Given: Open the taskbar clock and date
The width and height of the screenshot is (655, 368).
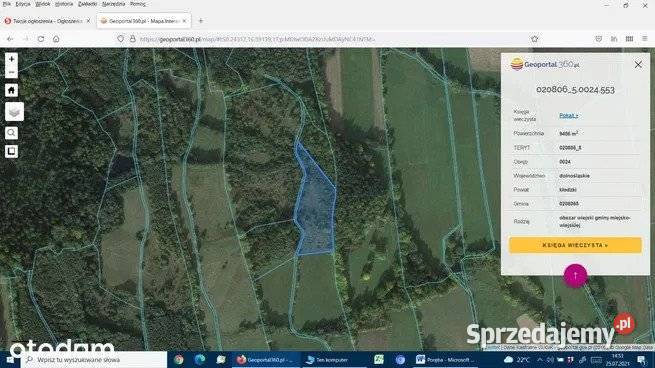Looking at the screenshot, I should click(617, 360).
